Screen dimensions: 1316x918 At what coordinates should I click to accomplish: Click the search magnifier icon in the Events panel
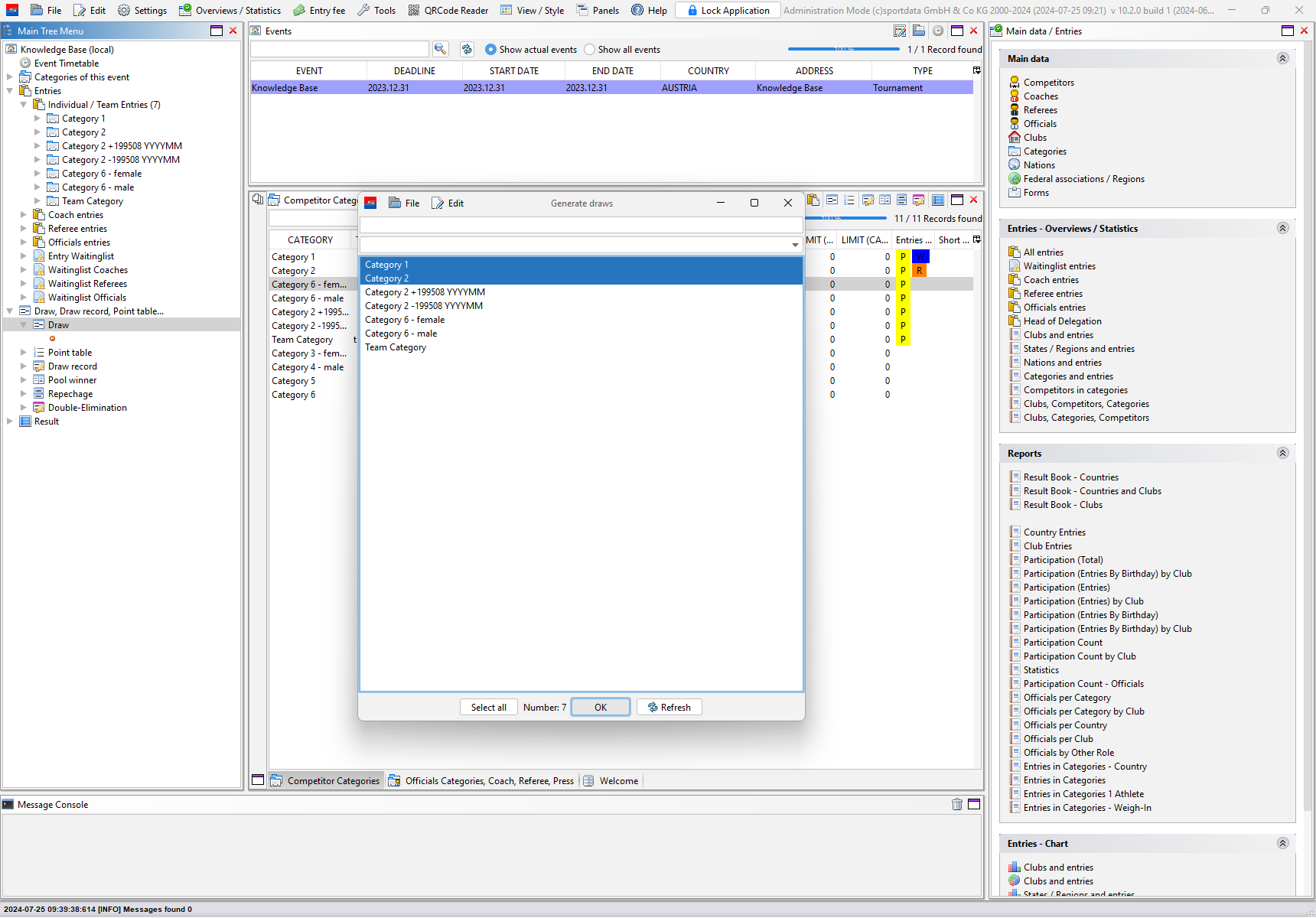tap(440, 49)
